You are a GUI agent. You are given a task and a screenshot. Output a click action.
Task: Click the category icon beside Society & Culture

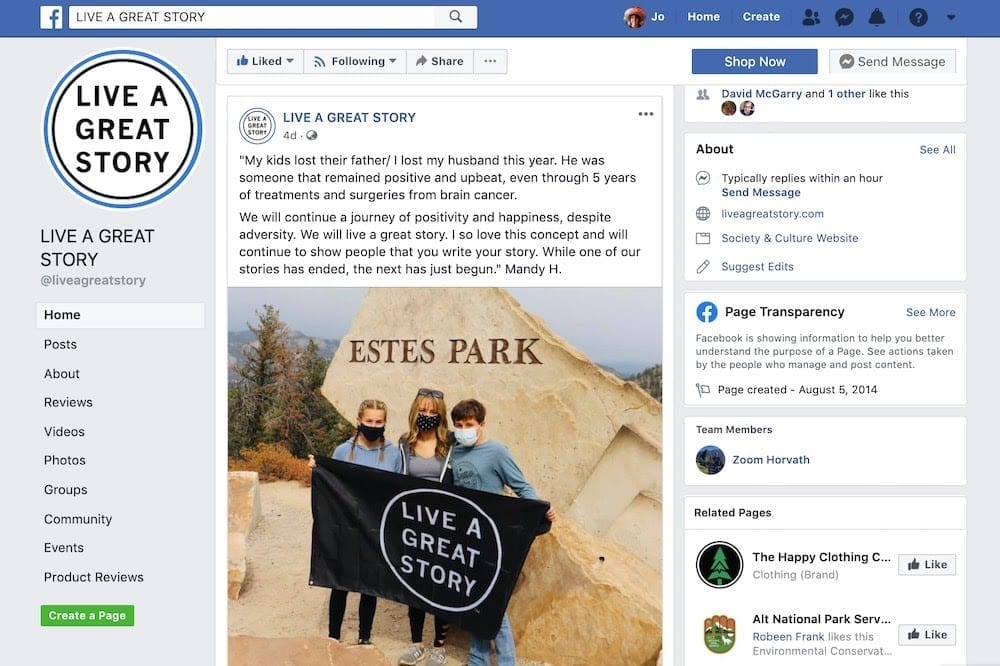coord(703,239)
